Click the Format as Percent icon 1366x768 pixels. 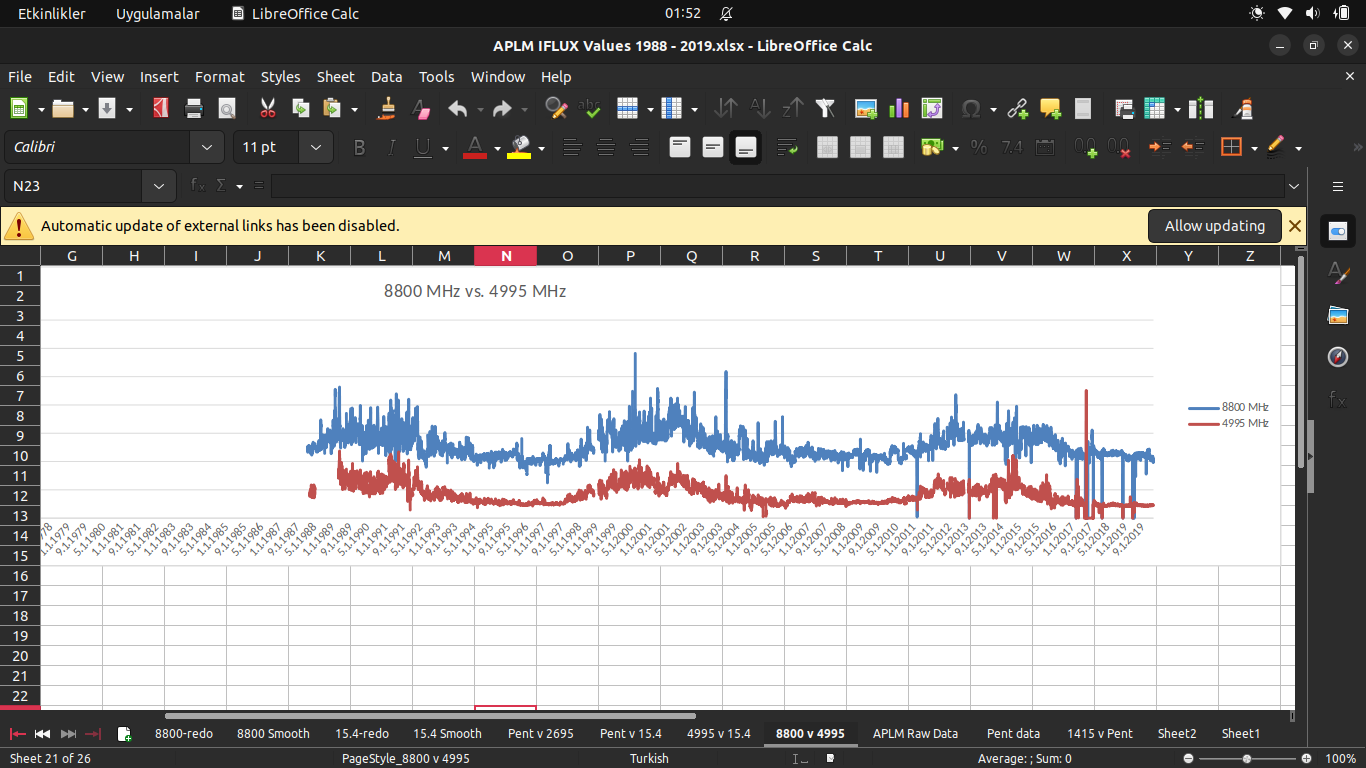coord(979,148)
